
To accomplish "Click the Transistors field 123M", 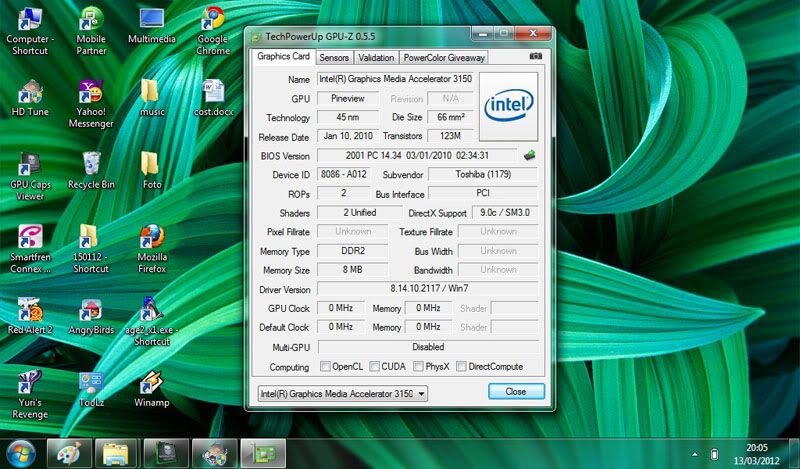I will 450,136.
